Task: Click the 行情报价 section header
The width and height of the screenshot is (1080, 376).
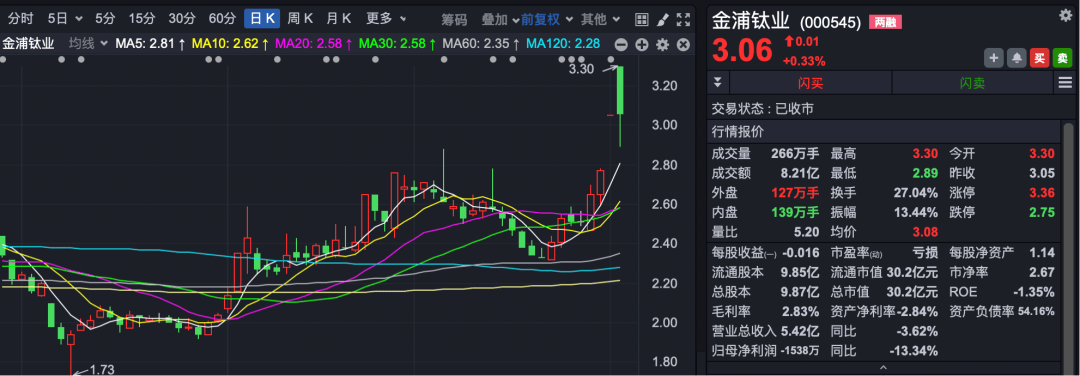Action: 737,132
